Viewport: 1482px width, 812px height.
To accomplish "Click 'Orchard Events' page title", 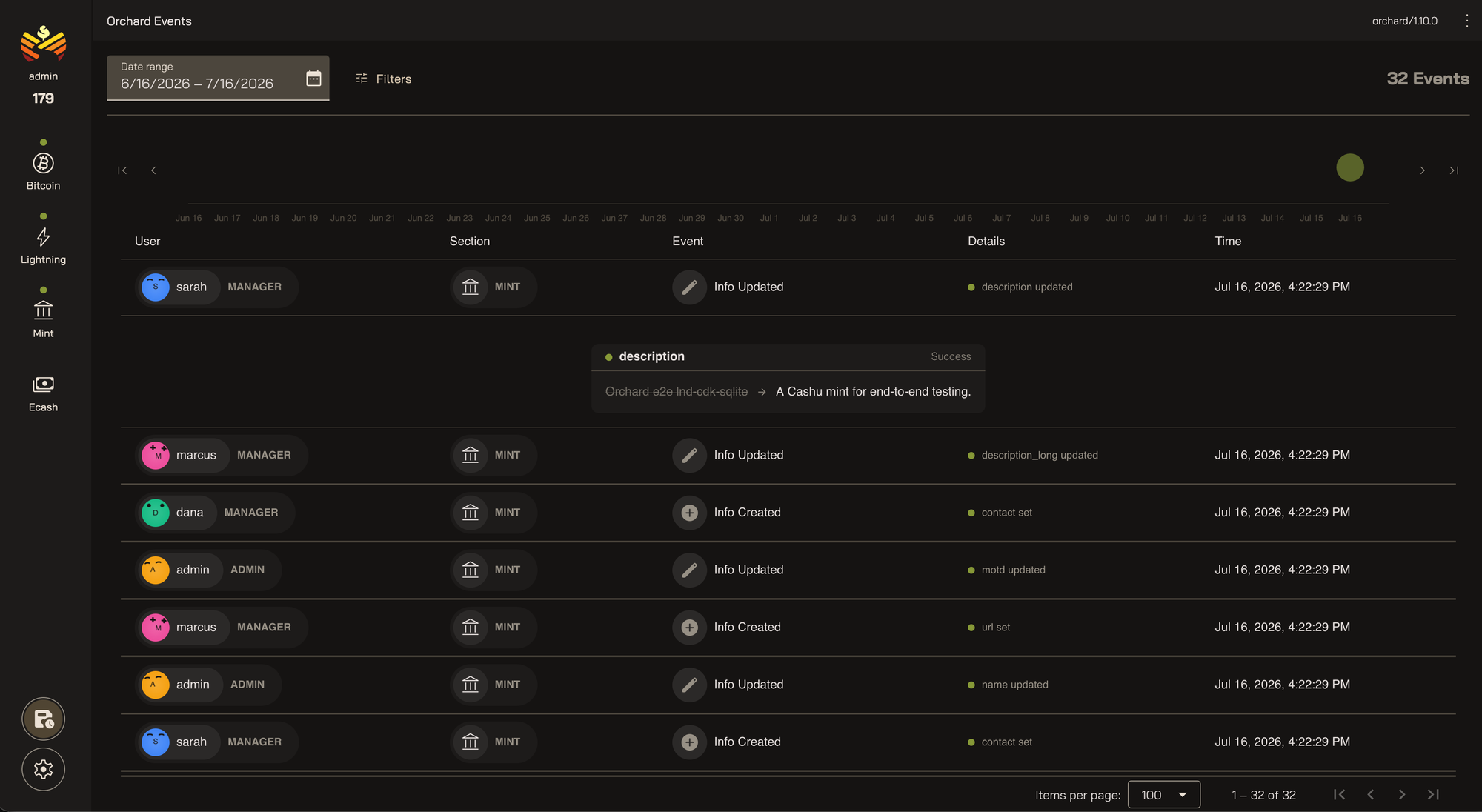I will (x=149, y=21).
